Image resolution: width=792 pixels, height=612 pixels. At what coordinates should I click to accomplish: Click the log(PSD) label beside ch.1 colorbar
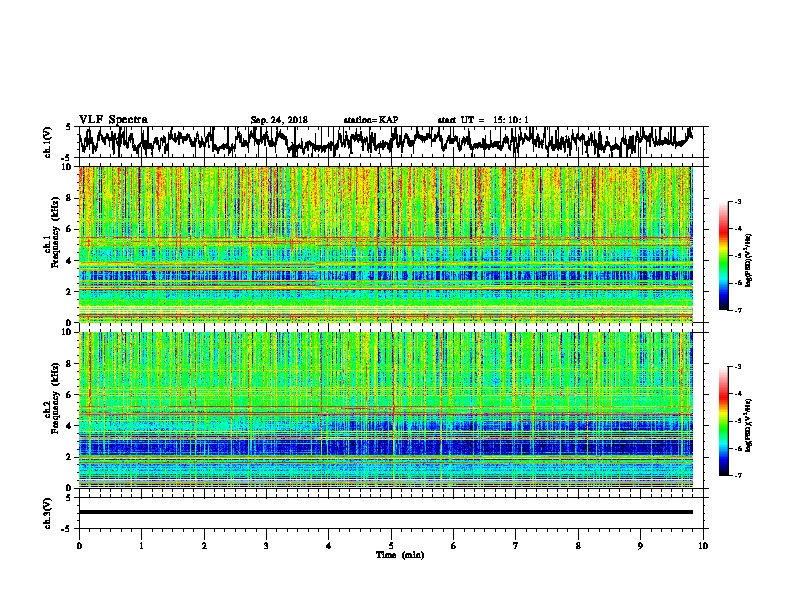point(748,260)
